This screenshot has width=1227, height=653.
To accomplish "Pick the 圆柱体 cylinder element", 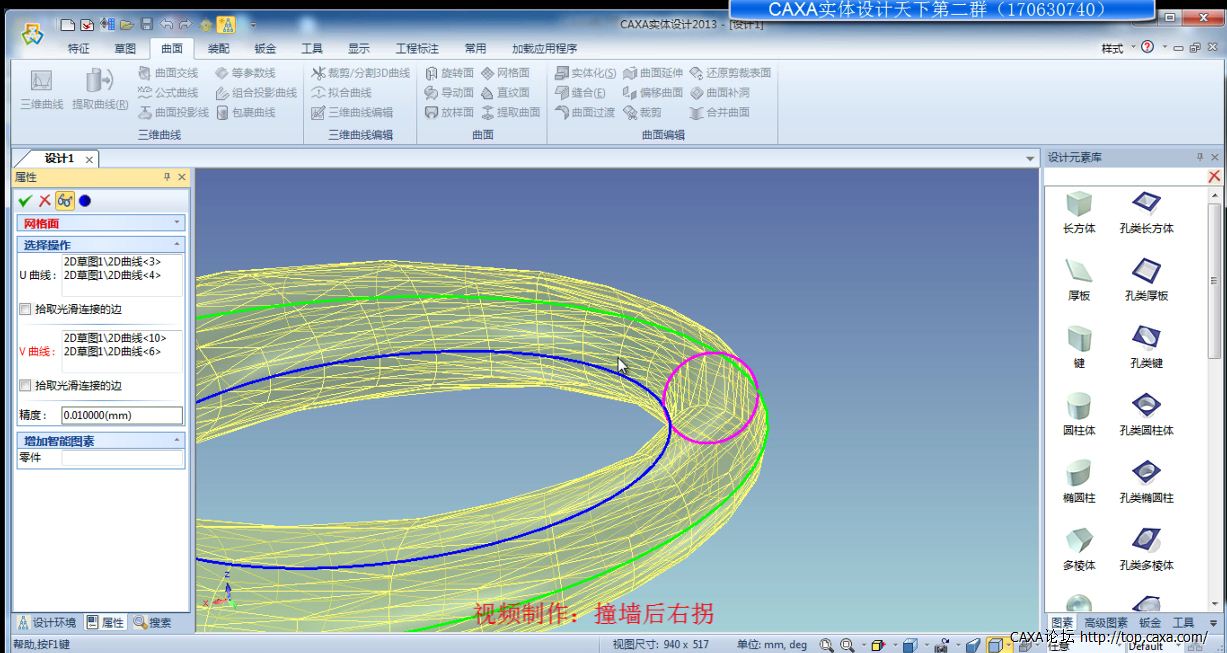I will coord(1079,414).
